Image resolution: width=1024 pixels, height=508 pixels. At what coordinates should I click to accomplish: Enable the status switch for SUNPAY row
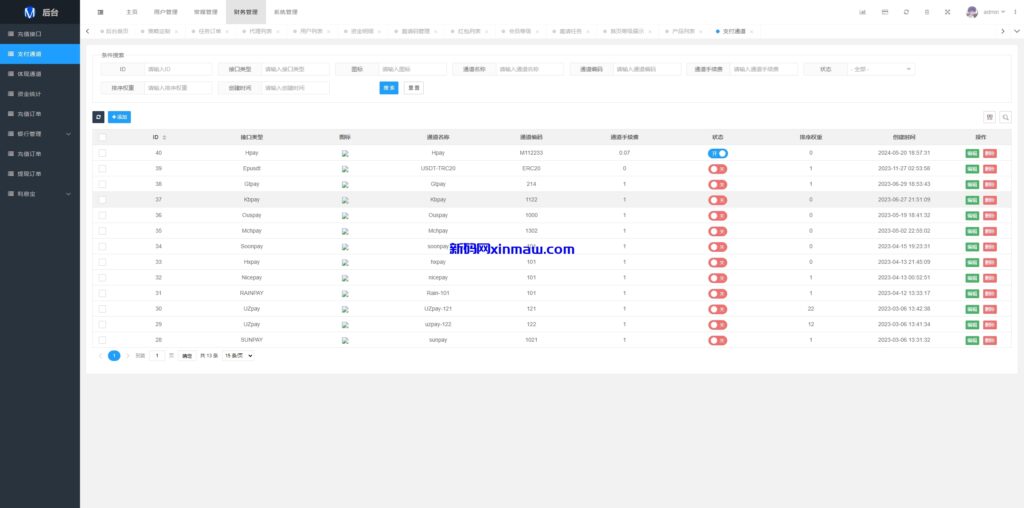point(717,340)
